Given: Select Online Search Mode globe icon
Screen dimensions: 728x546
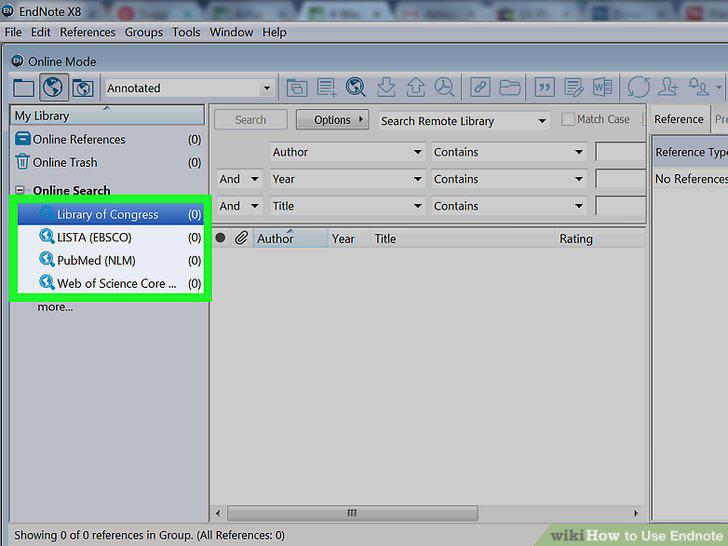Looking at the screenshot, I should point(53,87).
